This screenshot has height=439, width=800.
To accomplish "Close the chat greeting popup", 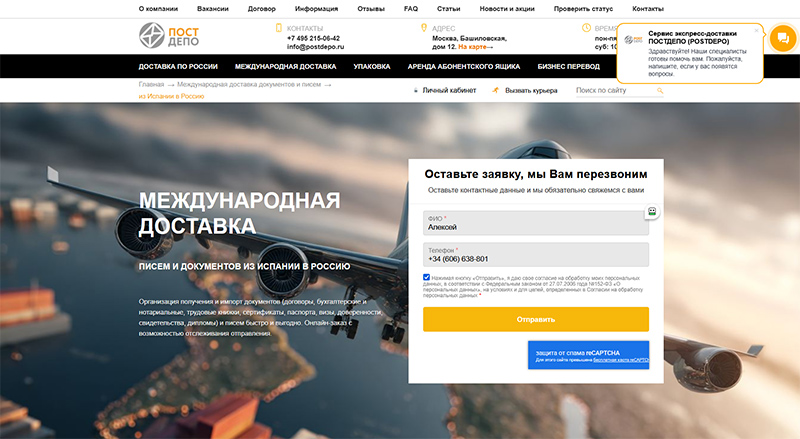I will pyautogui.click(x=756, y=30).
